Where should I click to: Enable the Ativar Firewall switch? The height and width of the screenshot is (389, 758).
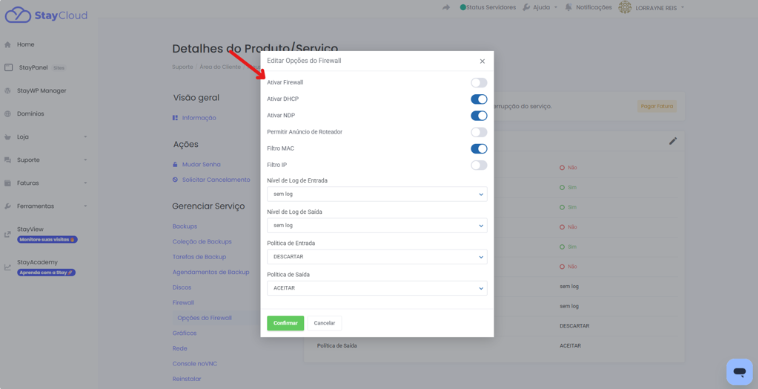[479, 83]
